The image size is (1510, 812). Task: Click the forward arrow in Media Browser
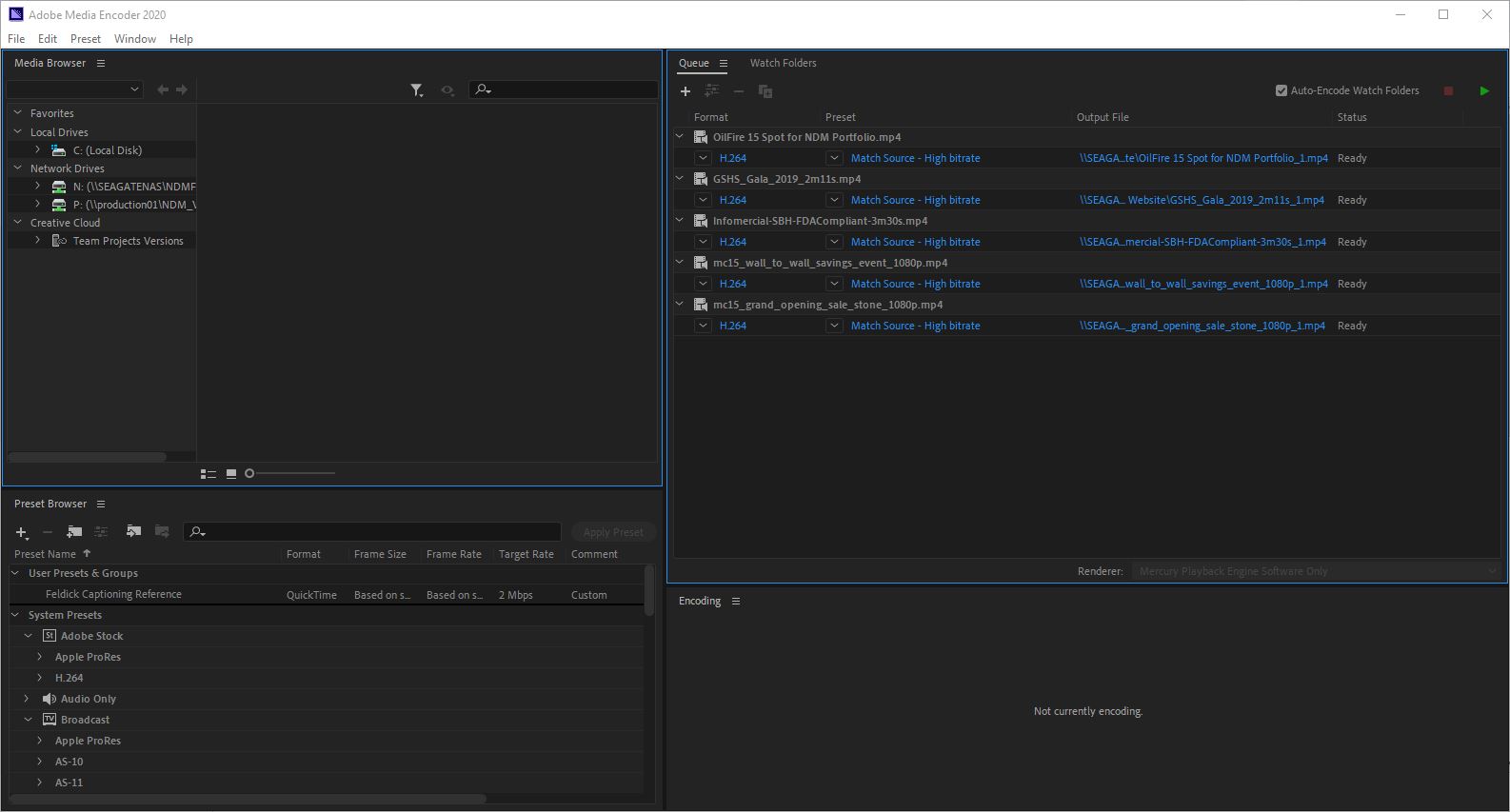click(182, 89)
